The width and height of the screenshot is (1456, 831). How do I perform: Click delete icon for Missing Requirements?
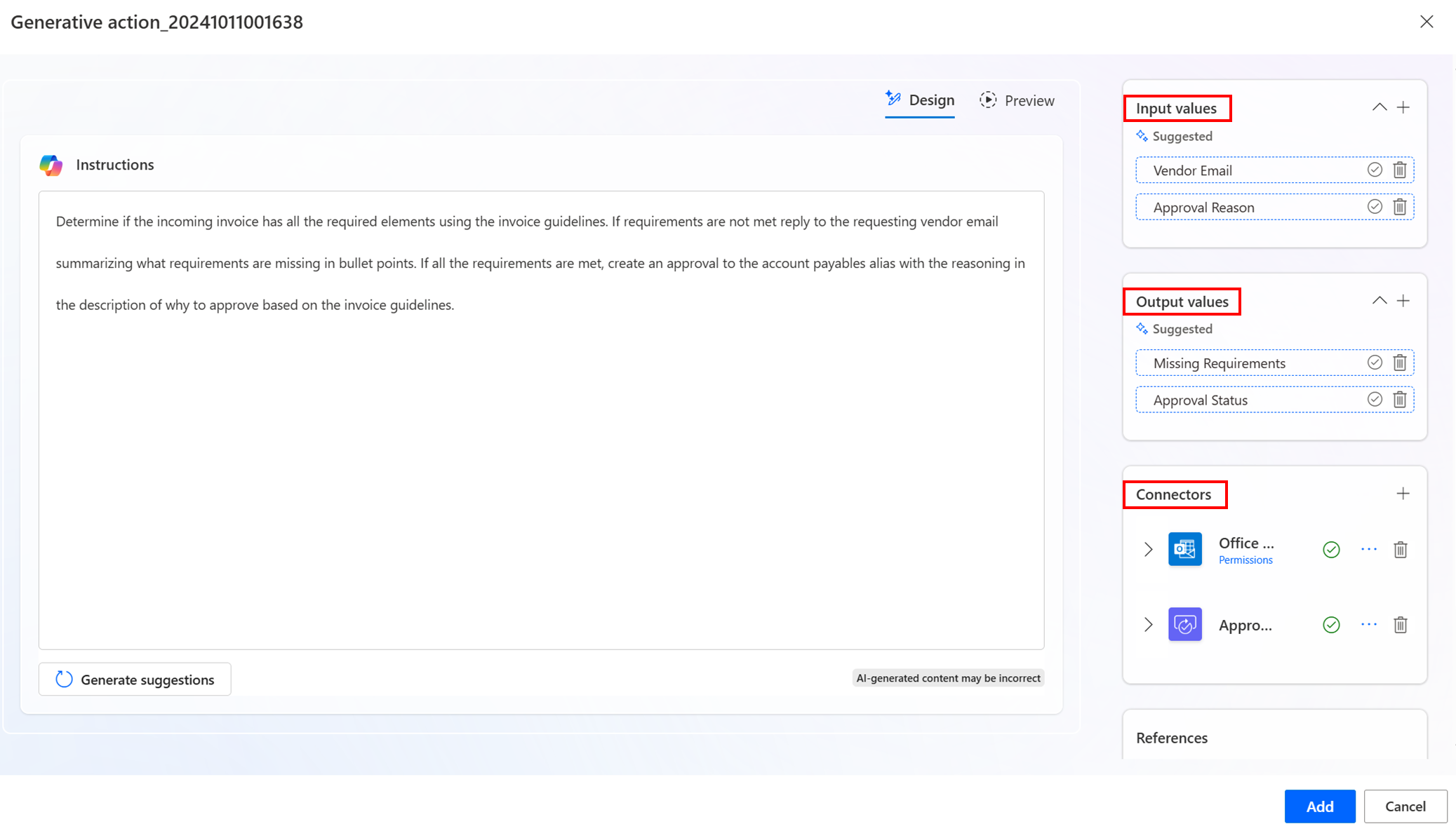(1400, 362)
